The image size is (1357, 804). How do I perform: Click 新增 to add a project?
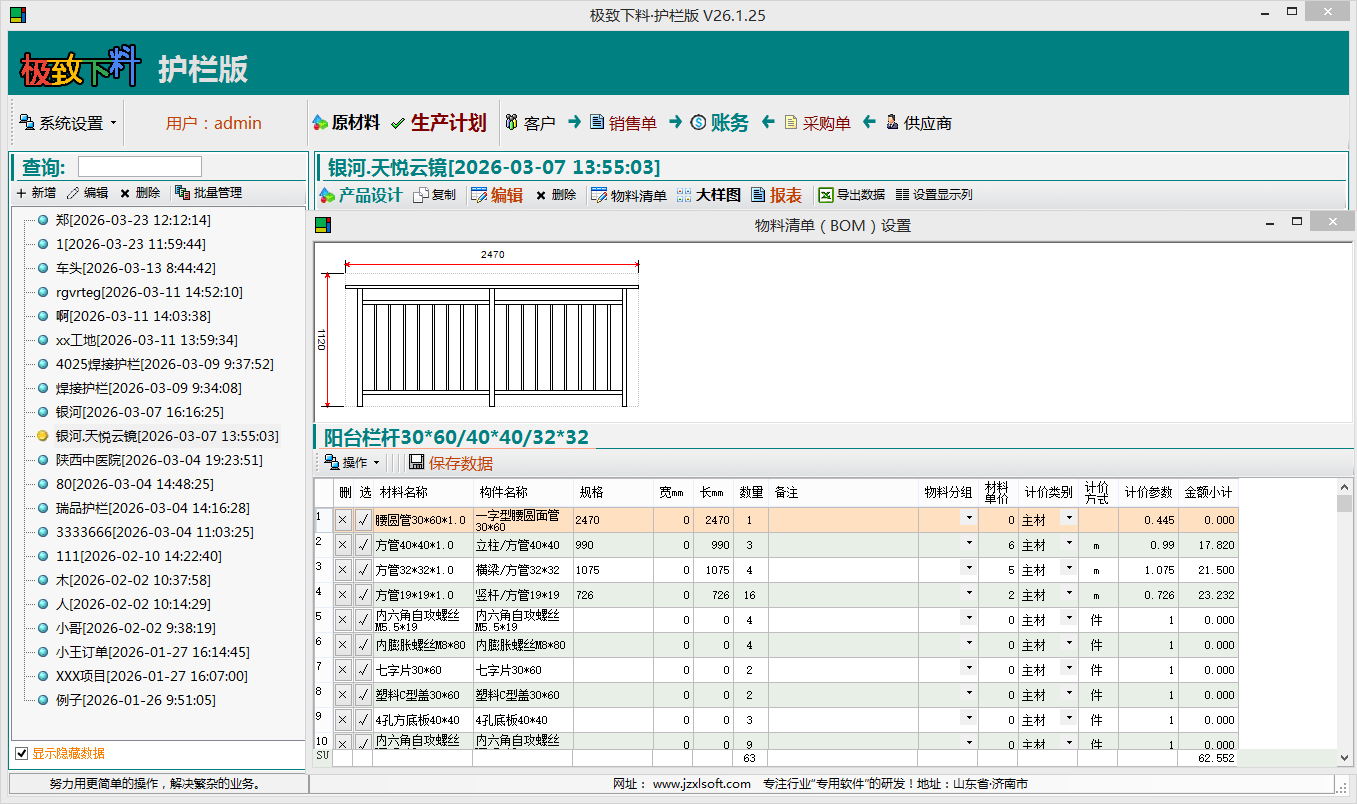click(36, 193)
